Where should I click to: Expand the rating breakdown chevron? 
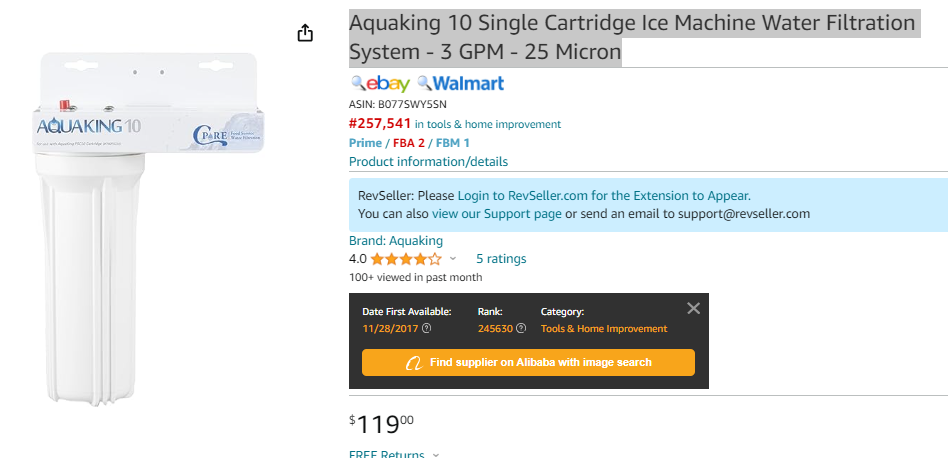pos(453,259)
